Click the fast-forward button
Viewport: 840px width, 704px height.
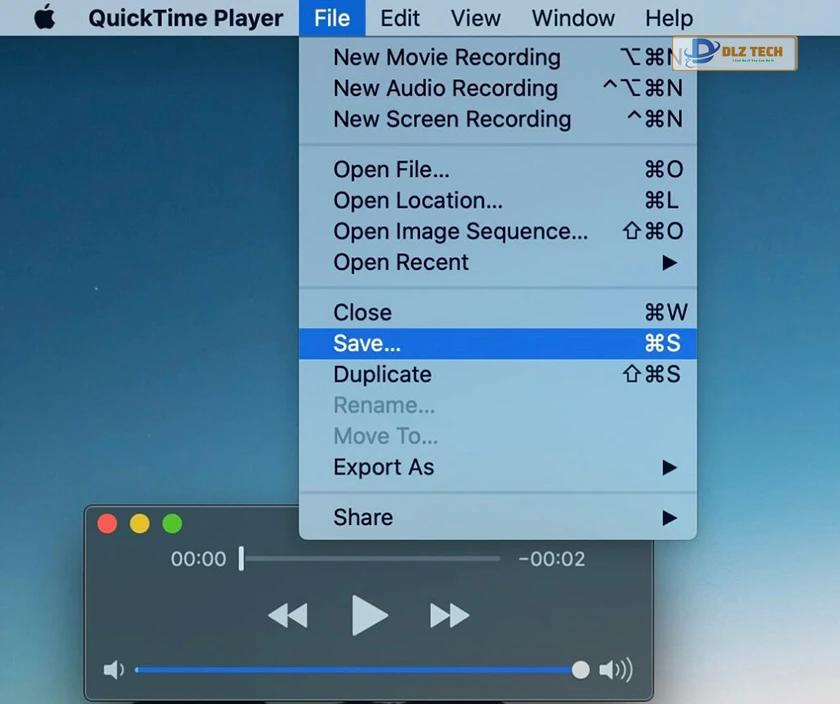tap(450, 615)
